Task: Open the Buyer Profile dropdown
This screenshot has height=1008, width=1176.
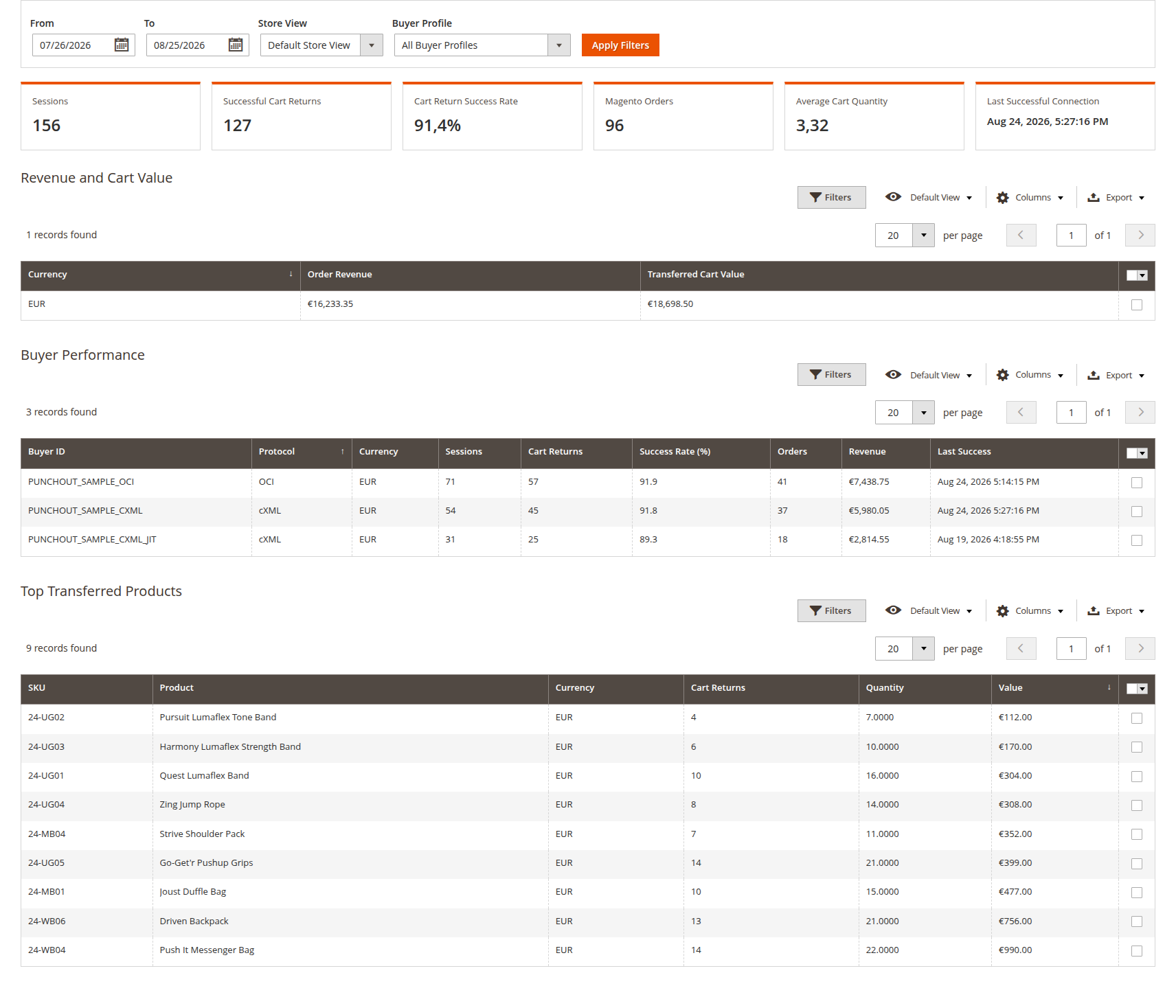Action: coord(482,45)
